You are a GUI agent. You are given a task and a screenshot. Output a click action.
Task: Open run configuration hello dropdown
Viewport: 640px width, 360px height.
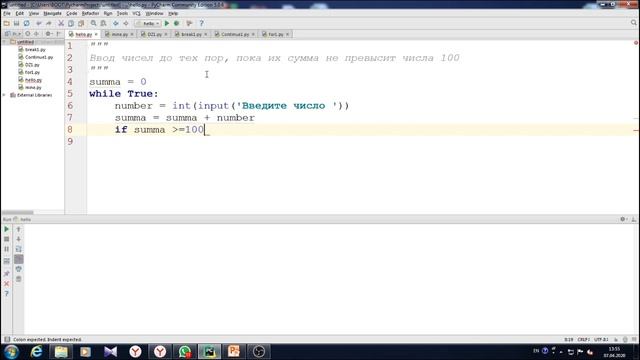point(148,24)
